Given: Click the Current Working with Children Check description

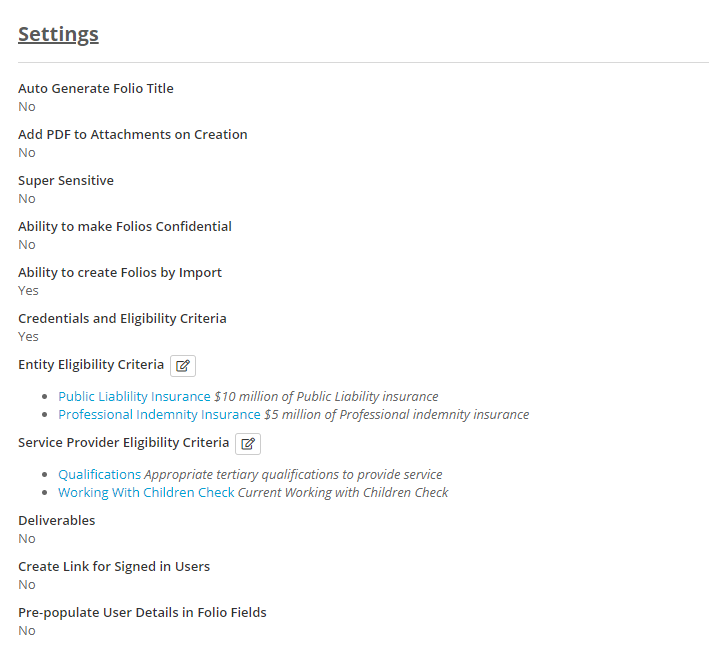Looking at the screenshot, I should pyautogui.click(x=343, y=493).
